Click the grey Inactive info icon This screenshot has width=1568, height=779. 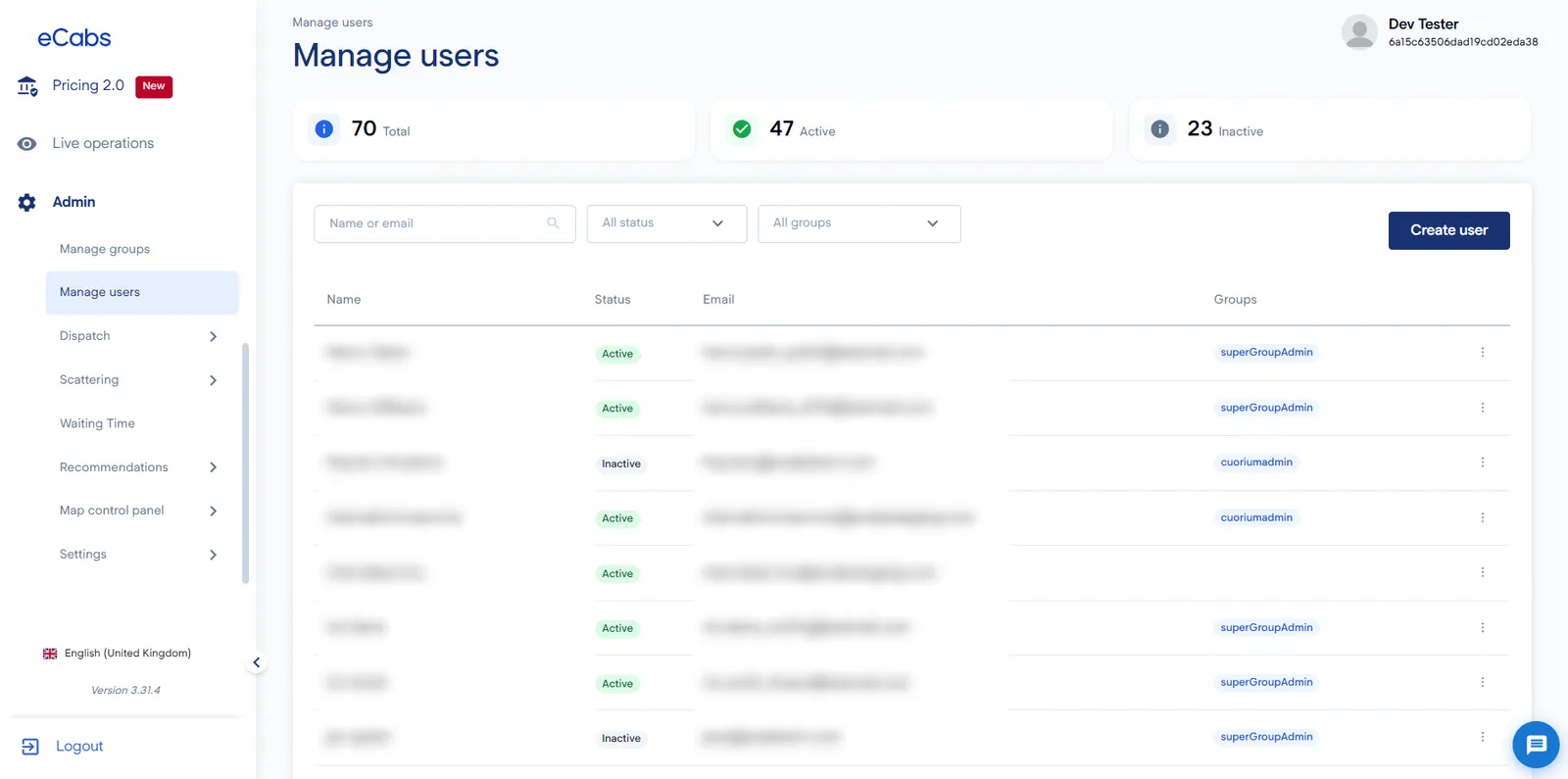[1159, 129]
